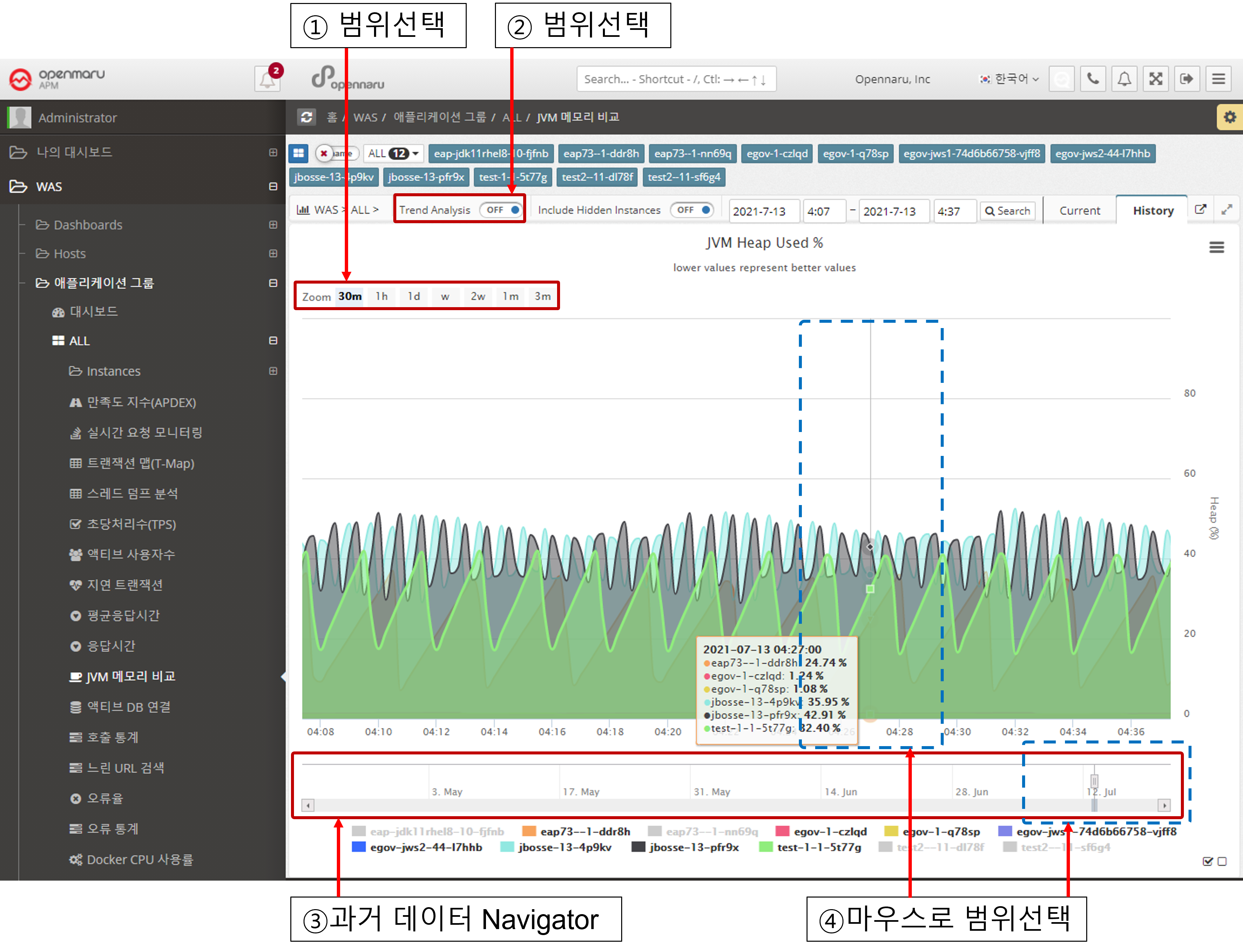Click the checked select-all legend checkbox
Viewport: 1243px width, 952px height.
(x=1207, y=861)
